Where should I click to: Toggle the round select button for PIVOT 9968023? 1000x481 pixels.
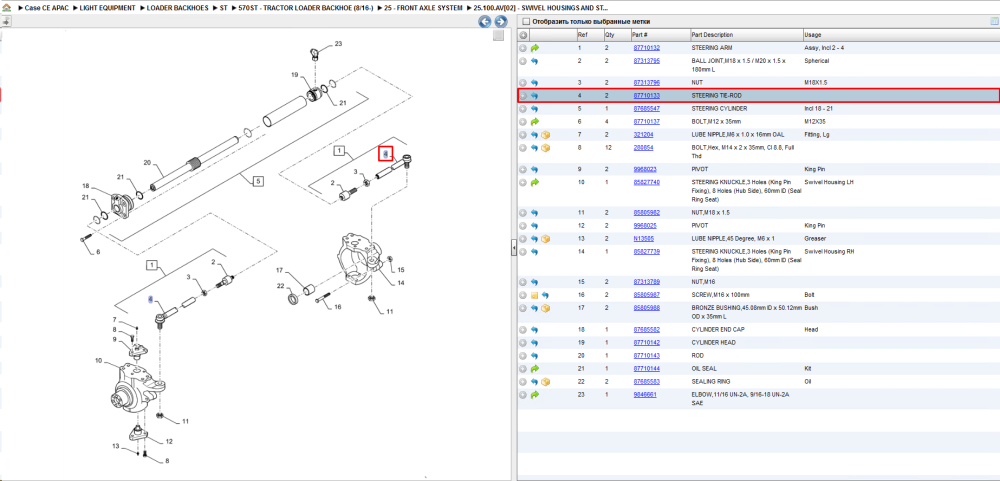(523, 170)
